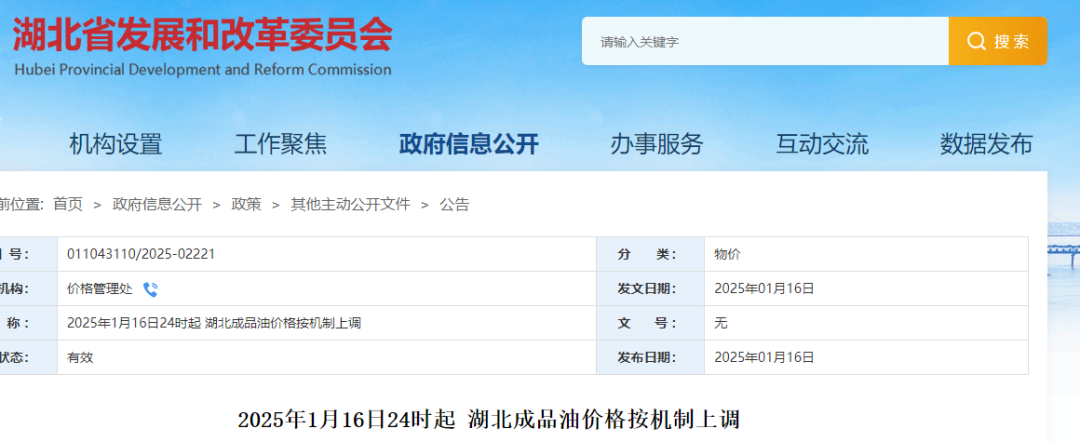Click 价格管理处 publishing agency text

click(99, 289)
